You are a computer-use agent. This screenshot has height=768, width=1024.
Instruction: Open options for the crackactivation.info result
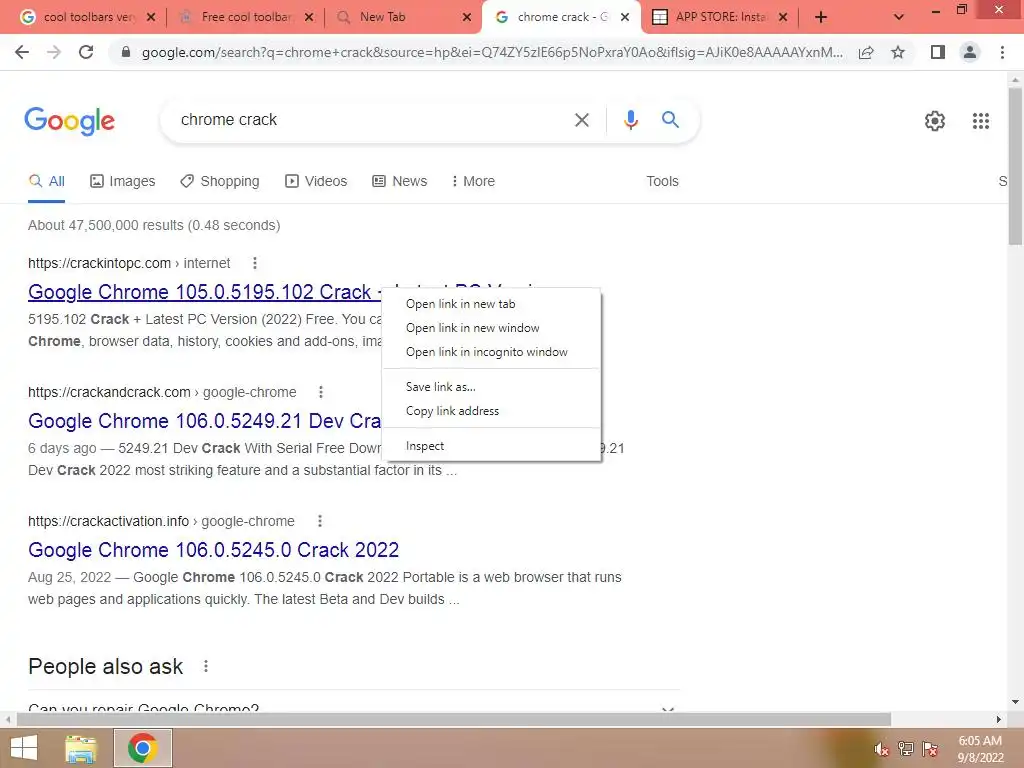coord(319,521)
